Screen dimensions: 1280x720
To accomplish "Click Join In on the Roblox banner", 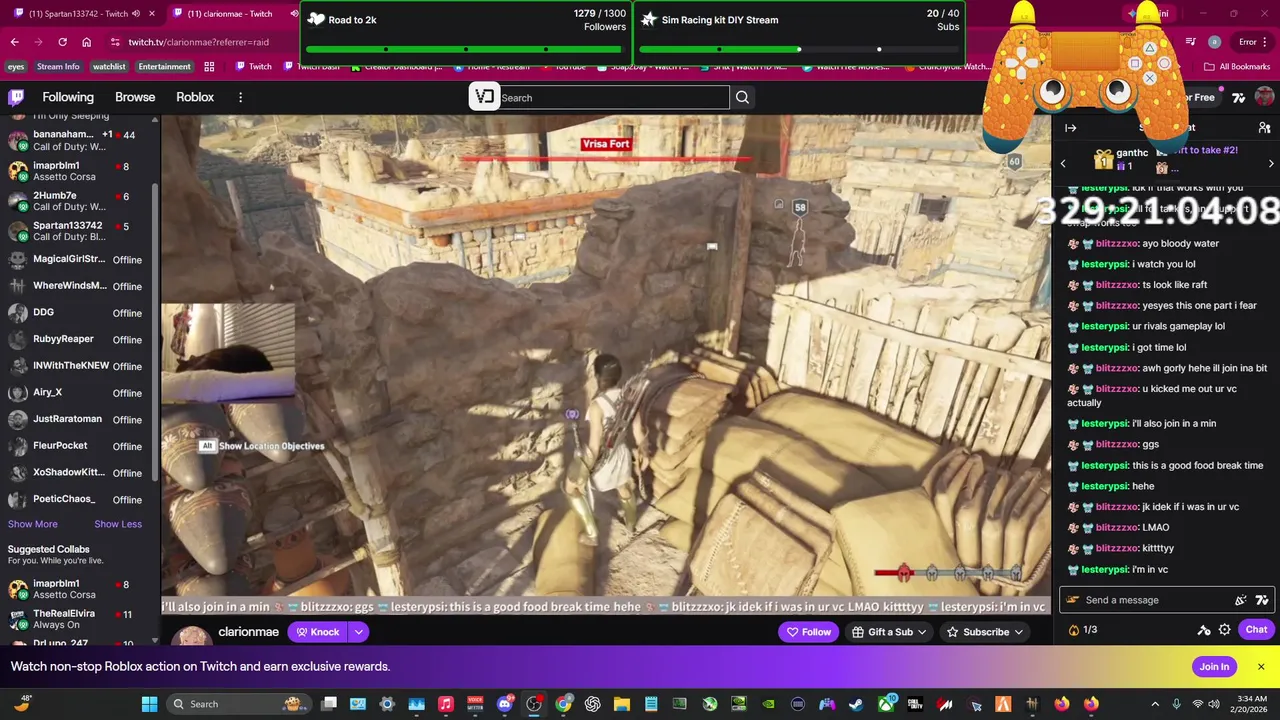I will (1214, 667).
